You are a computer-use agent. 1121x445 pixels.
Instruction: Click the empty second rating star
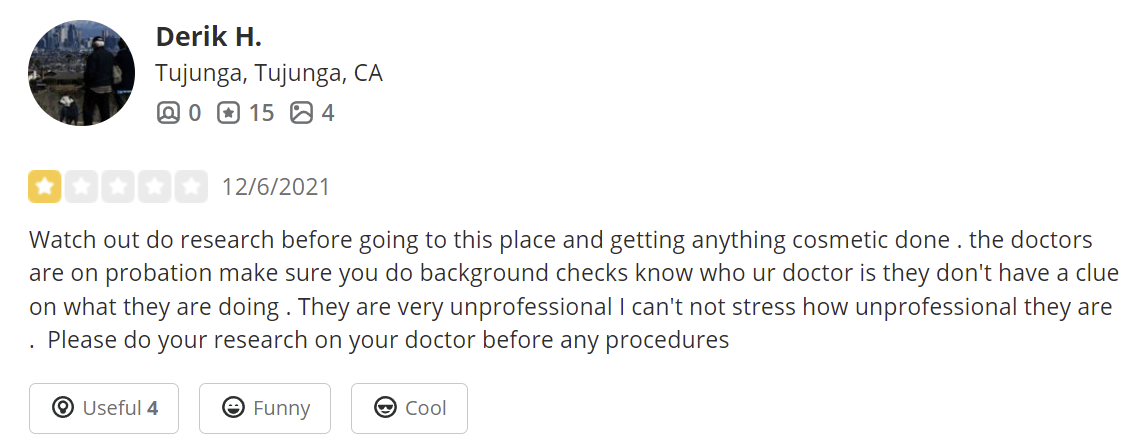tap(82, 187)
